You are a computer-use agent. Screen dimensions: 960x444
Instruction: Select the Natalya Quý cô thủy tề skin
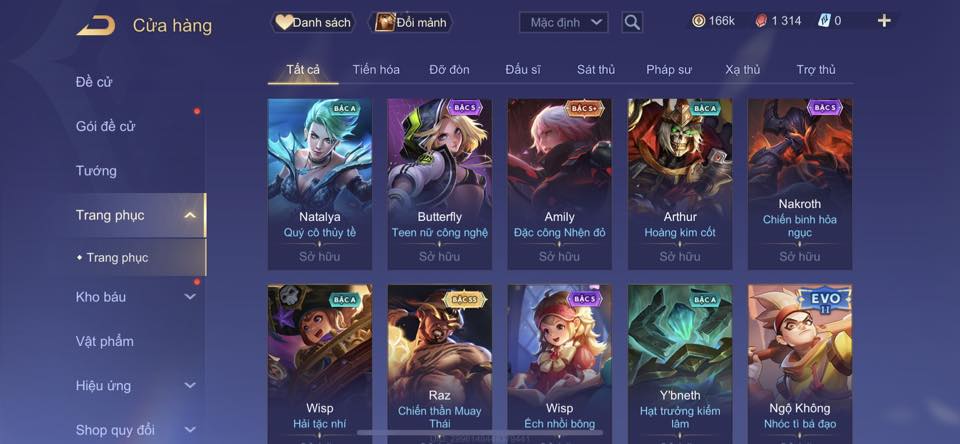point(320,184)
